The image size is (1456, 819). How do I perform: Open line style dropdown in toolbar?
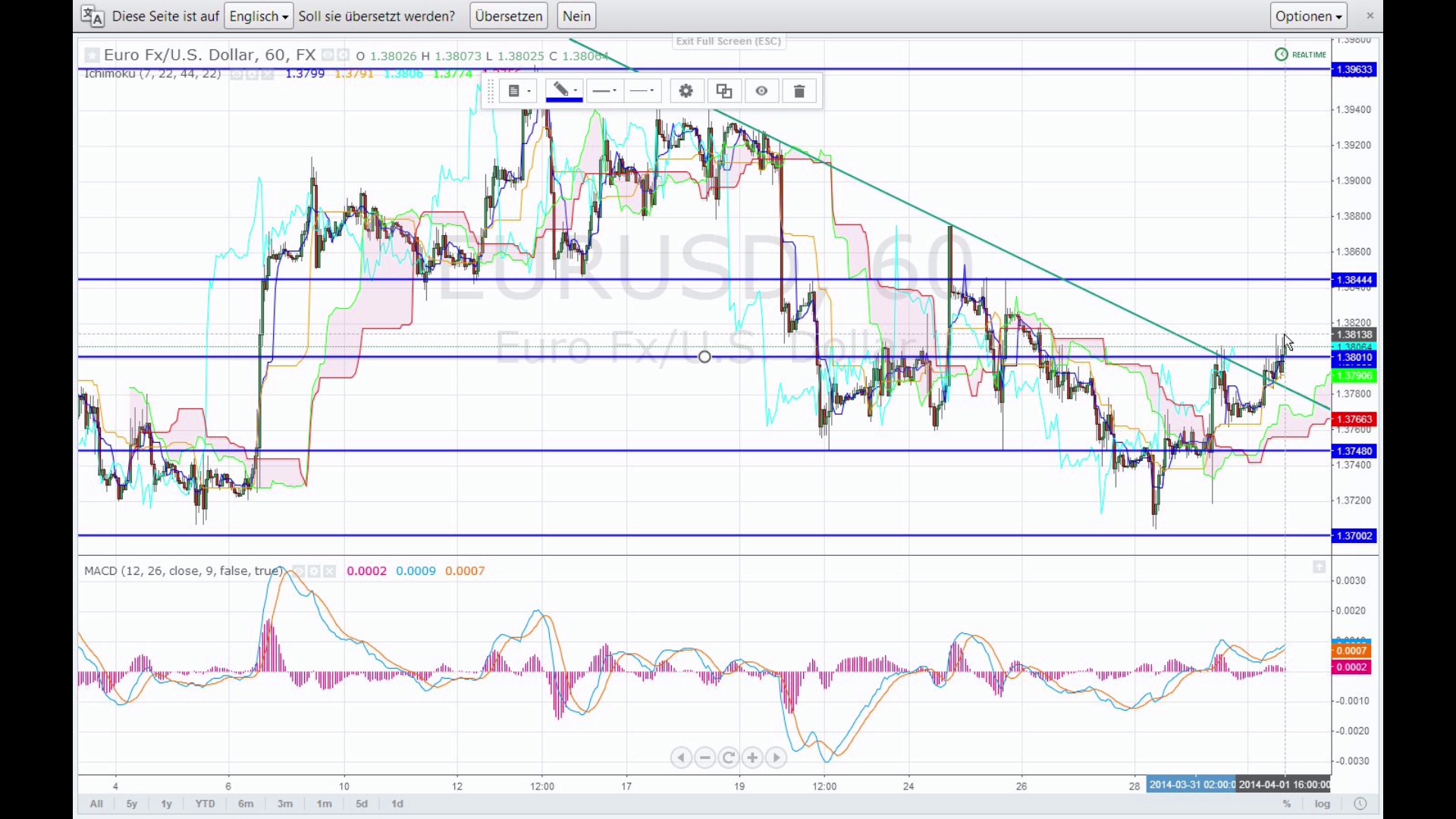tap(643, 91)
